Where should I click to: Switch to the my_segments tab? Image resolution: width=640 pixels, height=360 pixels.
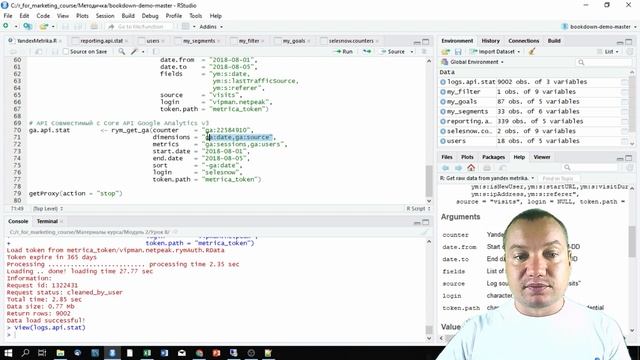point(199,41)
